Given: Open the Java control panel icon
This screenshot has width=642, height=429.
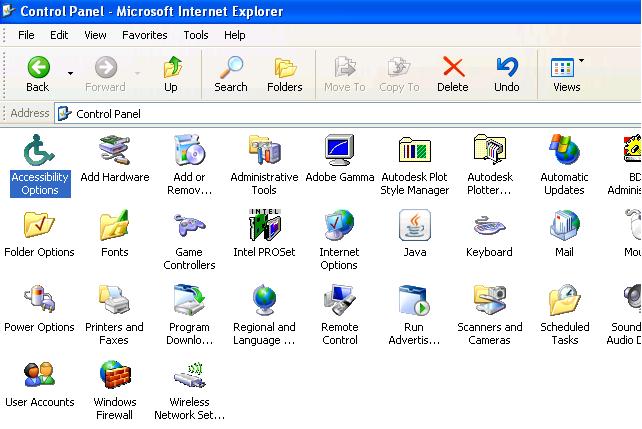Looking at the screenshot, I should [x=414, y=225].
